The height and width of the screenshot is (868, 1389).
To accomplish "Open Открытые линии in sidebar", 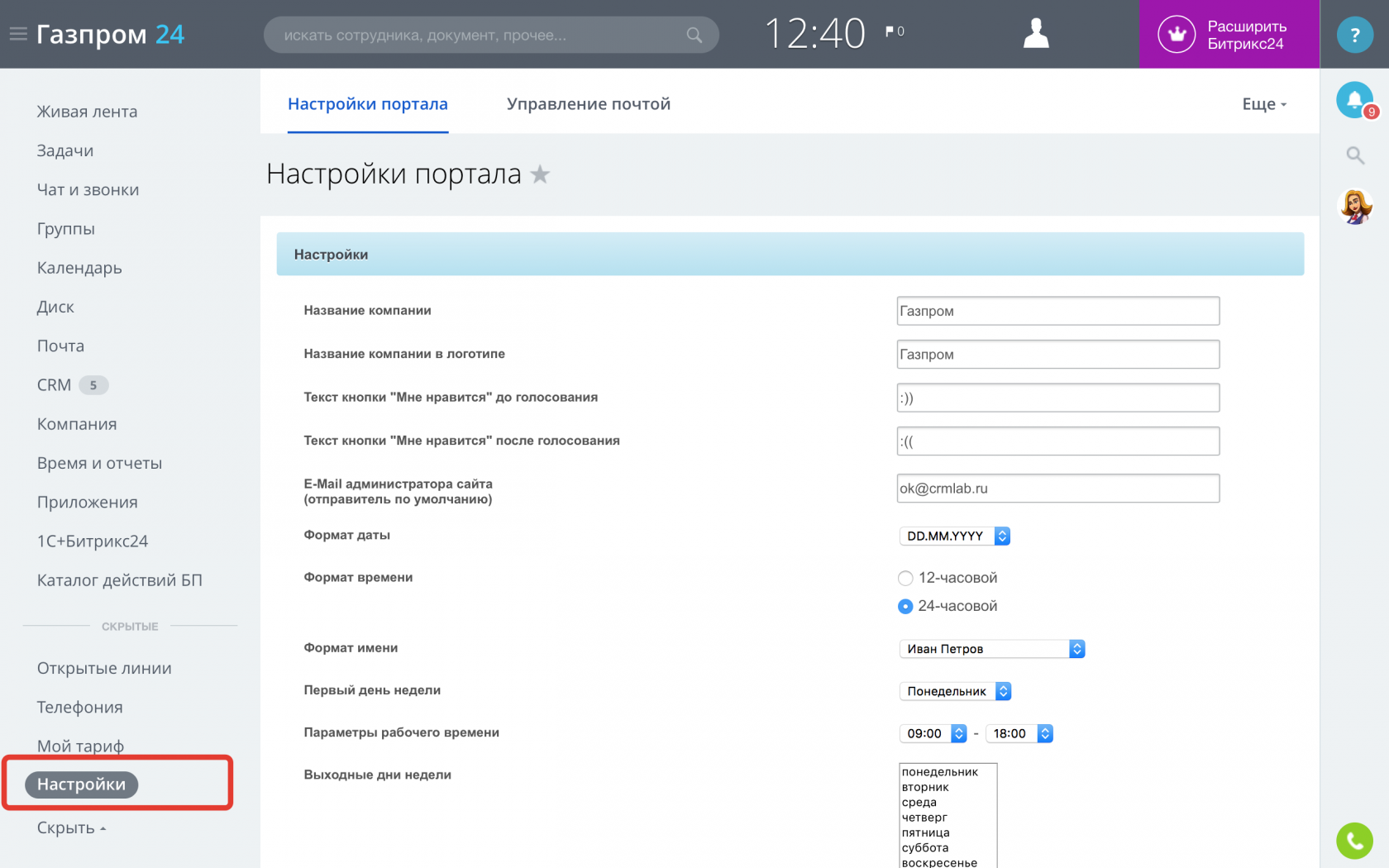I will click(x=104, y=668).
